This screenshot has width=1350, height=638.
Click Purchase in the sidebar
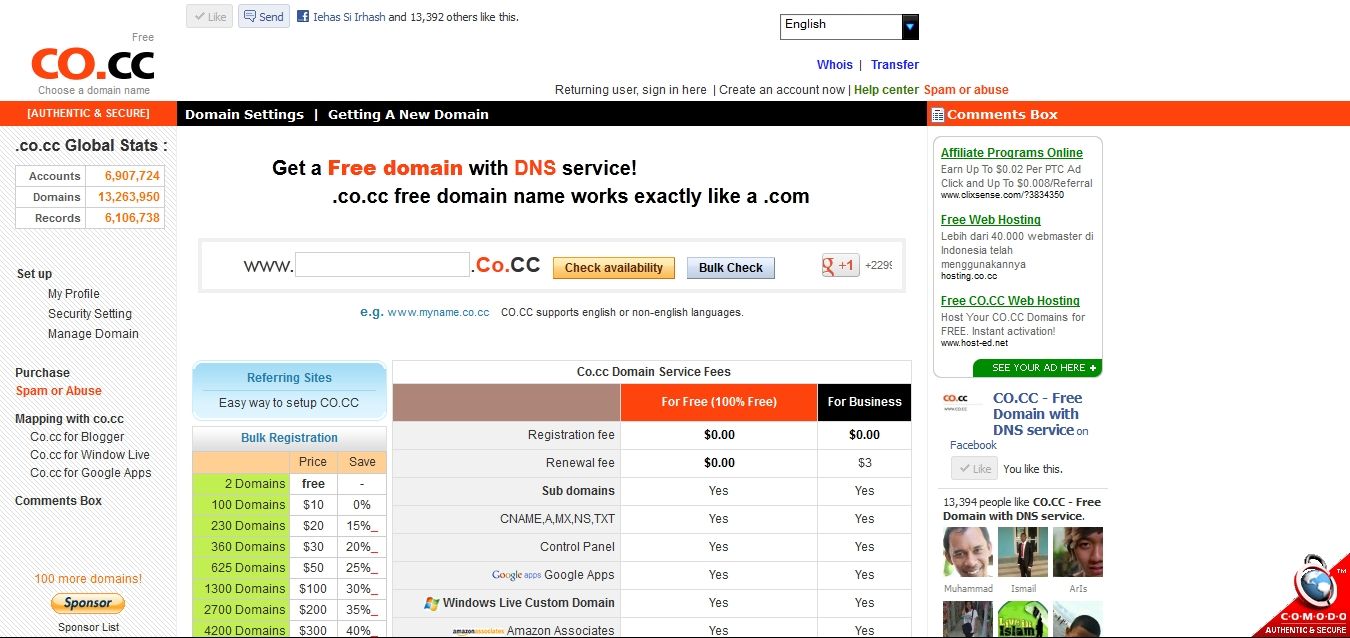coord(42,373)
